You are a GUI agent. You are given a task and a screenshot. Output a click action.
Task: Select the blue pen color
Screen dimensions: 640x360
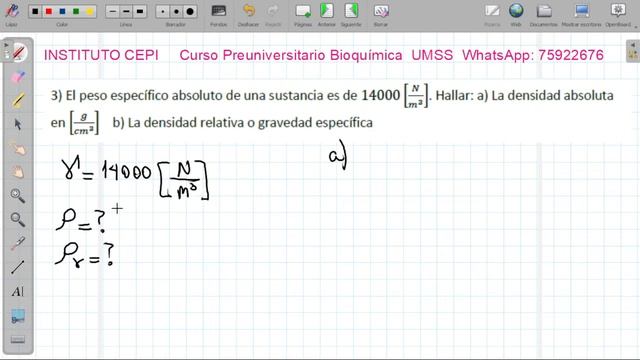coord(62,11)
